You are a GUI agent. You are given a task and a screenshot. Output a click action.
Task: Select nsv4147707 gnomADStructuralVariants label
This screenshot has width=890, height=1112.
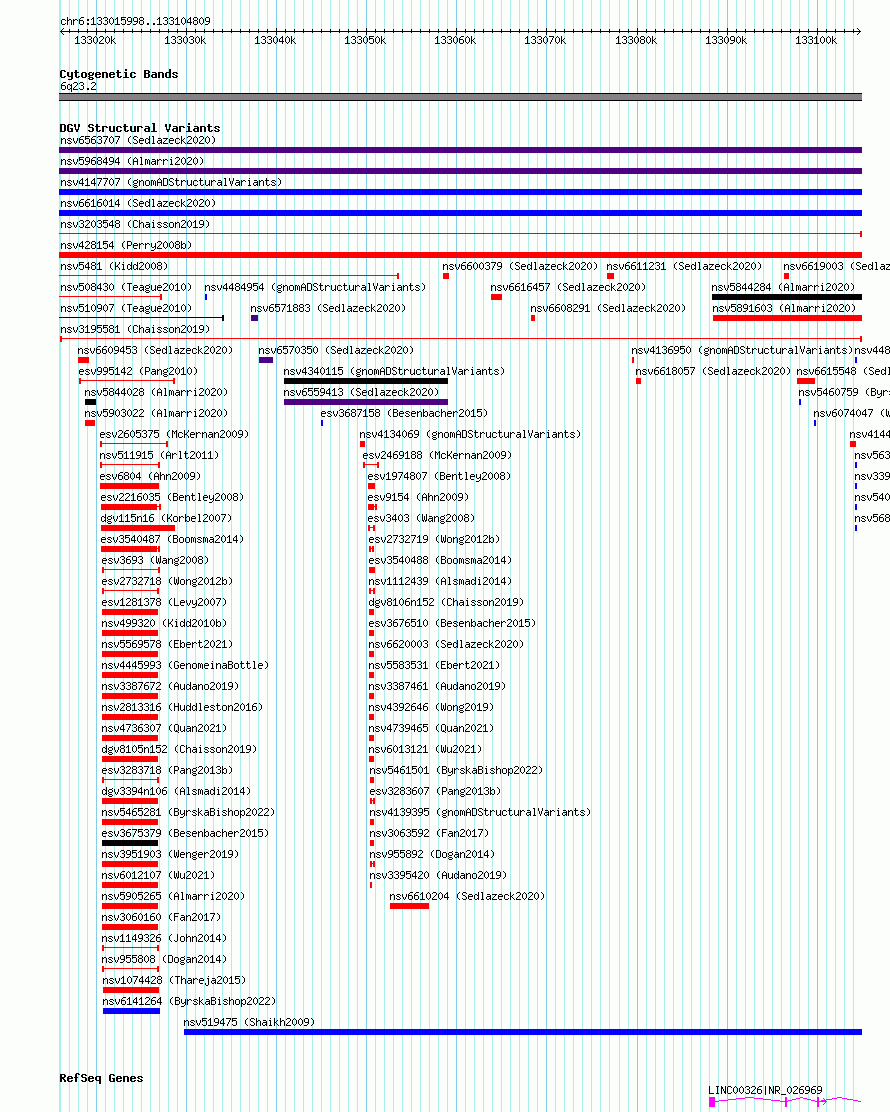coord(171,182)
